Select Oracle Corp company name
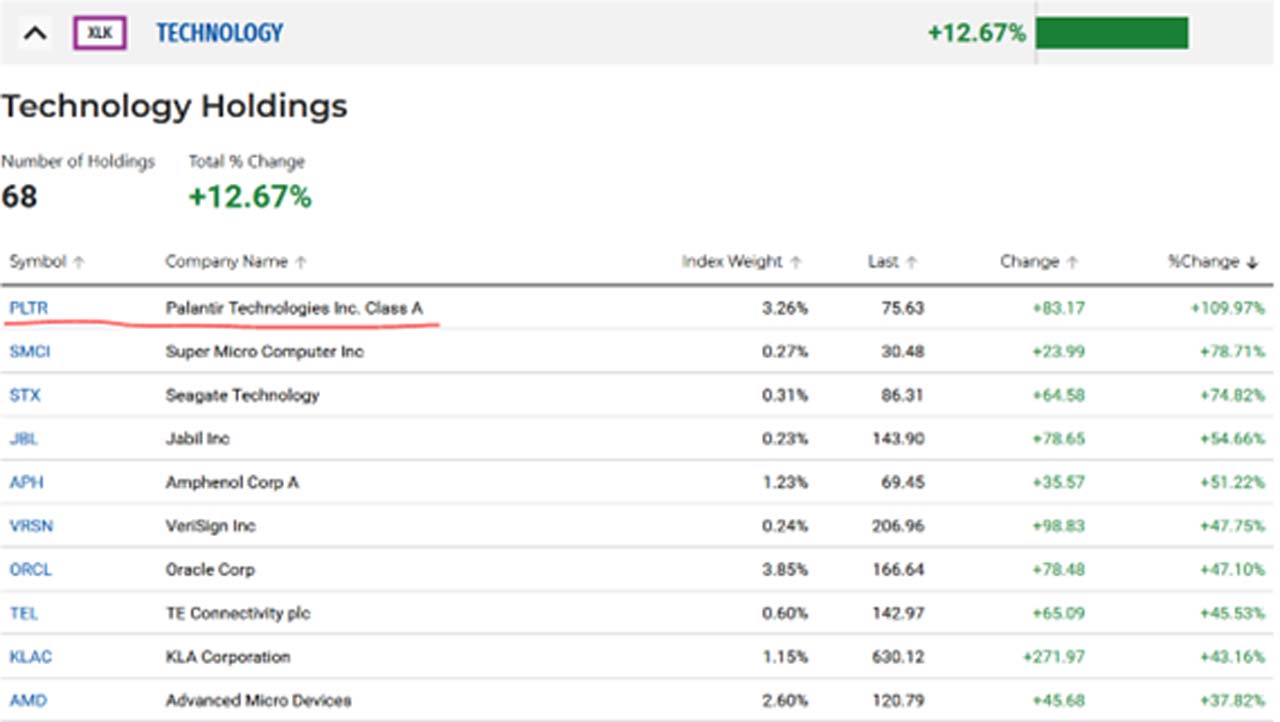Viewport: 1280px width, 722px height. pyautogui.click(x=210, y=570)
